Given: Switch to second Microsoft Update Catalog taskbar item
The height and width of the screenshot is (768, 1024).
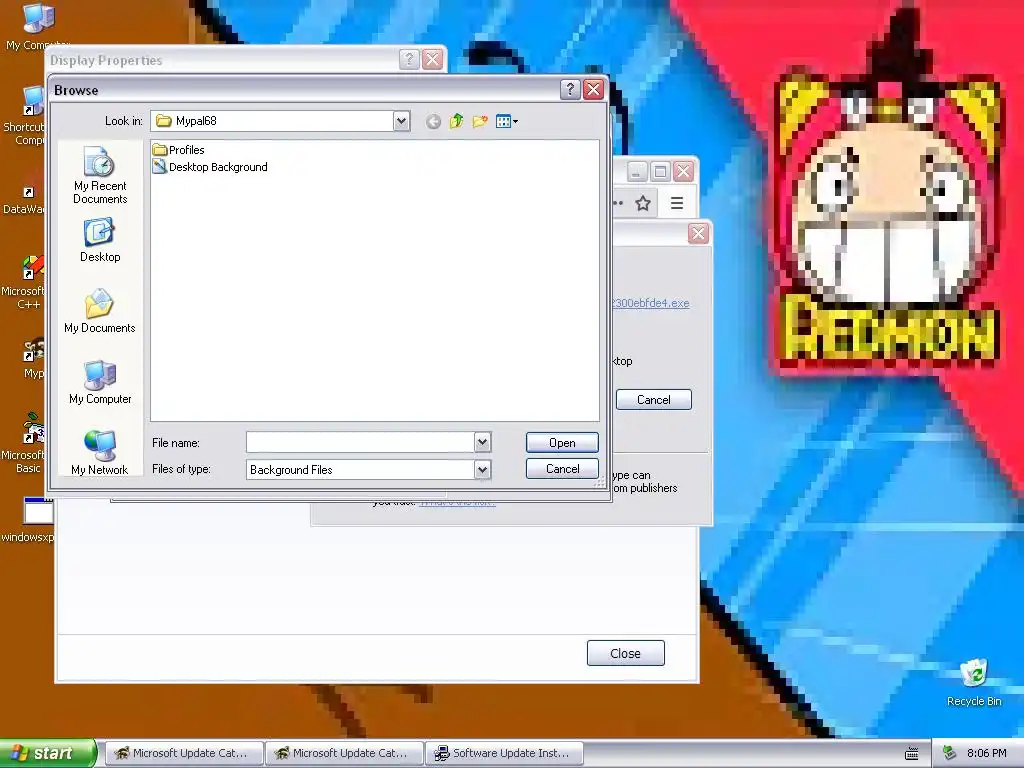Looking at the screenshot, I should (x=344, y=753).
